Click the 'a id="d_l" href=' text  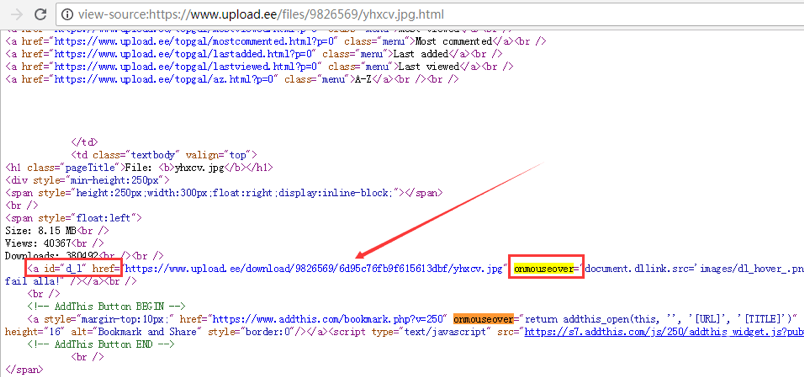pyautogui.click(x=74, y=269)
